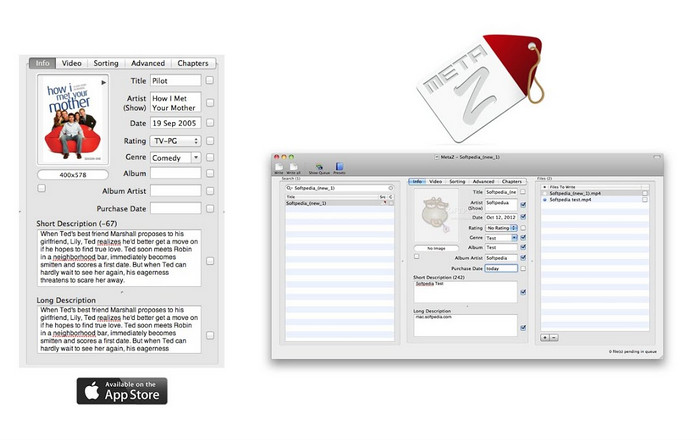Click the 400x578 image size button
This screenshot has width=700, height=441.
click(x=73, y=175)
